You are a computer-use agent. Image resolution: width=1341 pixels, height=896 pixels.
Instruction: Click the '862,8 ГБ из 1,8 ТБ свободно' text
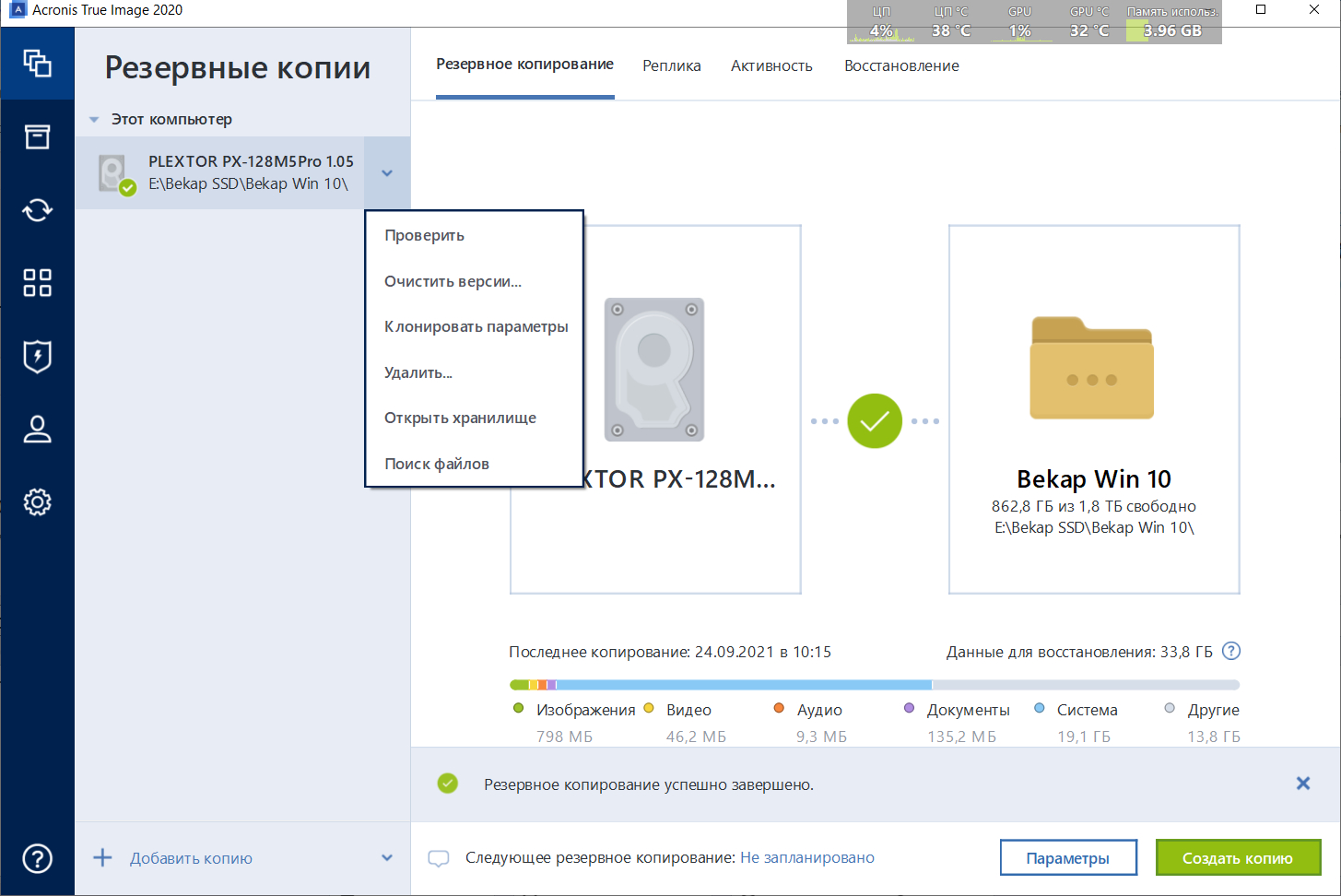1094,506
